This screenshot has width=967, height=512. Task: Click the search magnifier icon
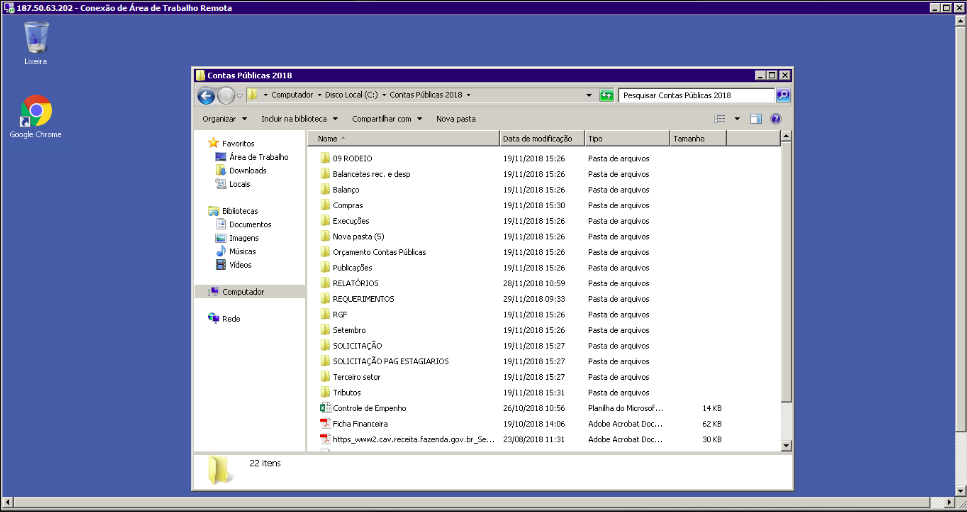(x=782, y=96)
